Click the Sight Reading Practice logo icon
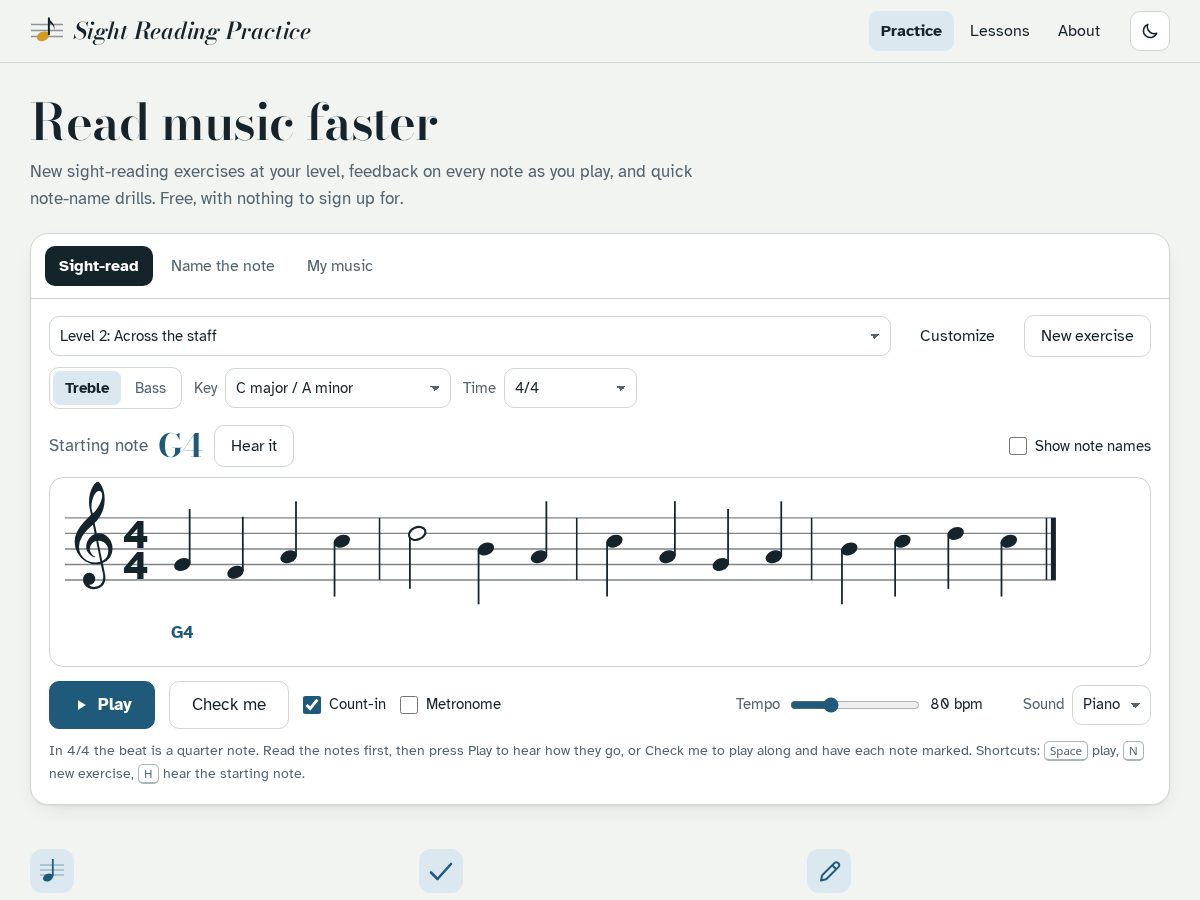1200x900 pixels. click(x=46, y=31)
